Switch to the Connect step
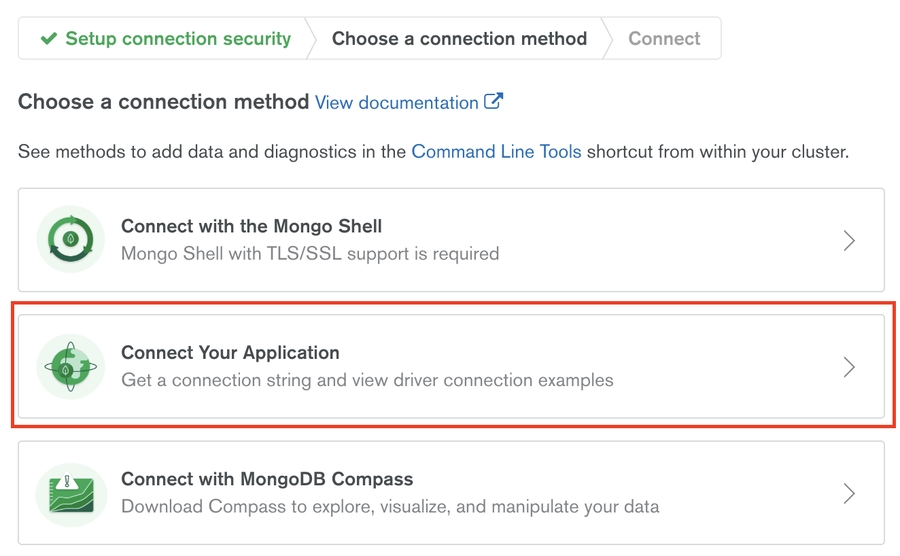This screenshot has width=900, height=556. tap(664, 39)
